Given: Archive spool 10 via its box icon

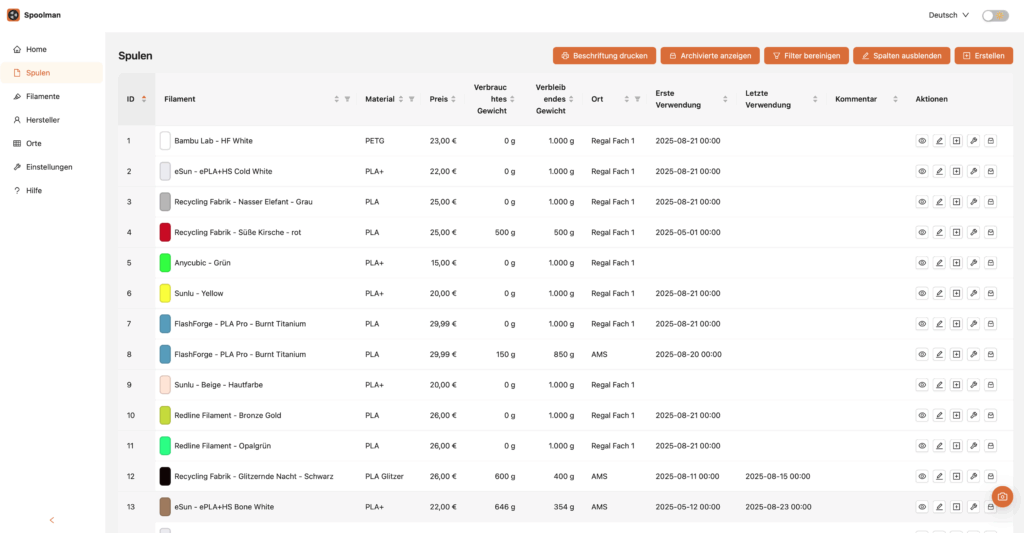Looking at the screenshot, I should tap(990, 415).
